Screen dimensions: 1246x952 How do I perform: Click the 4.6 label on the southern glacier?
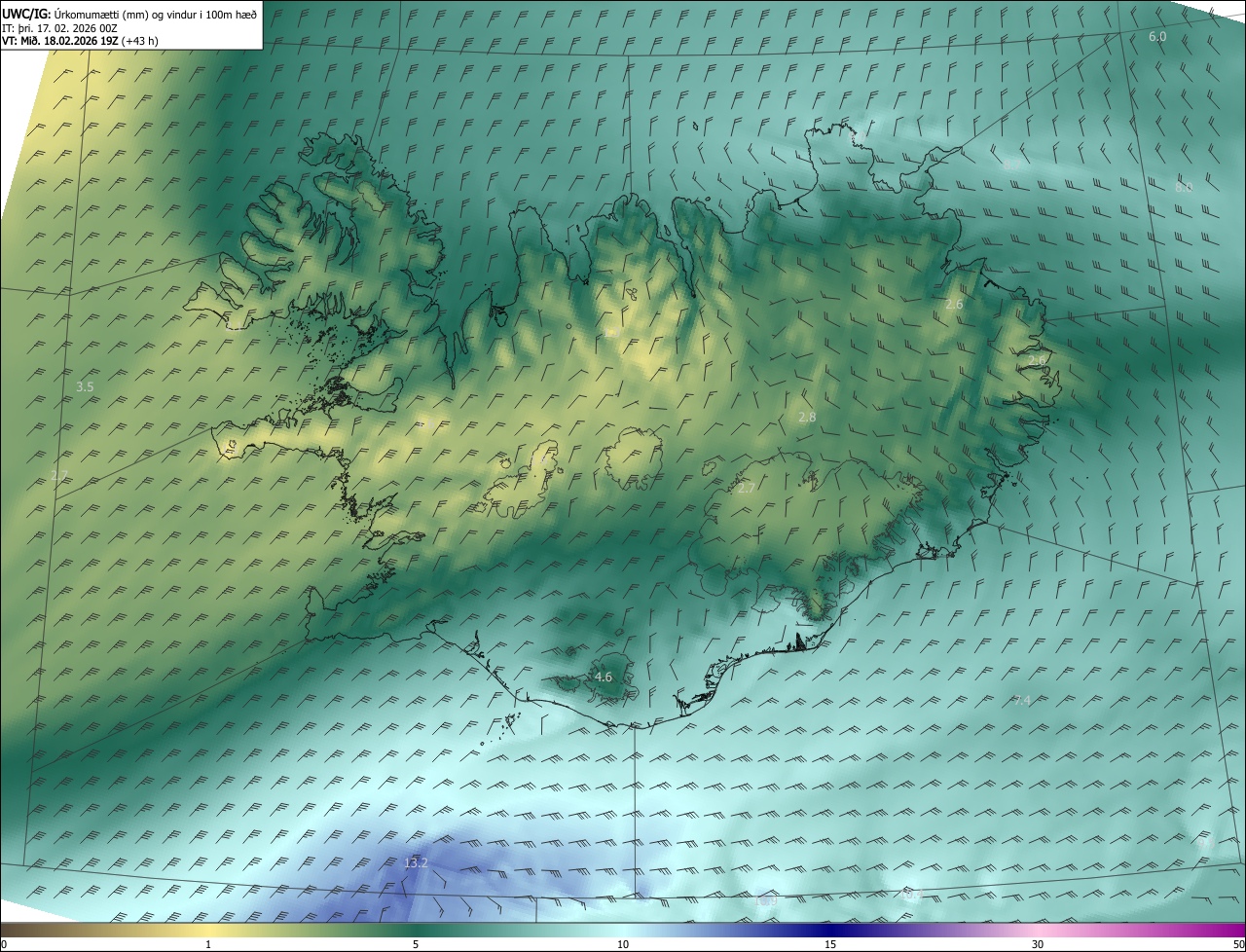point(604,677)
